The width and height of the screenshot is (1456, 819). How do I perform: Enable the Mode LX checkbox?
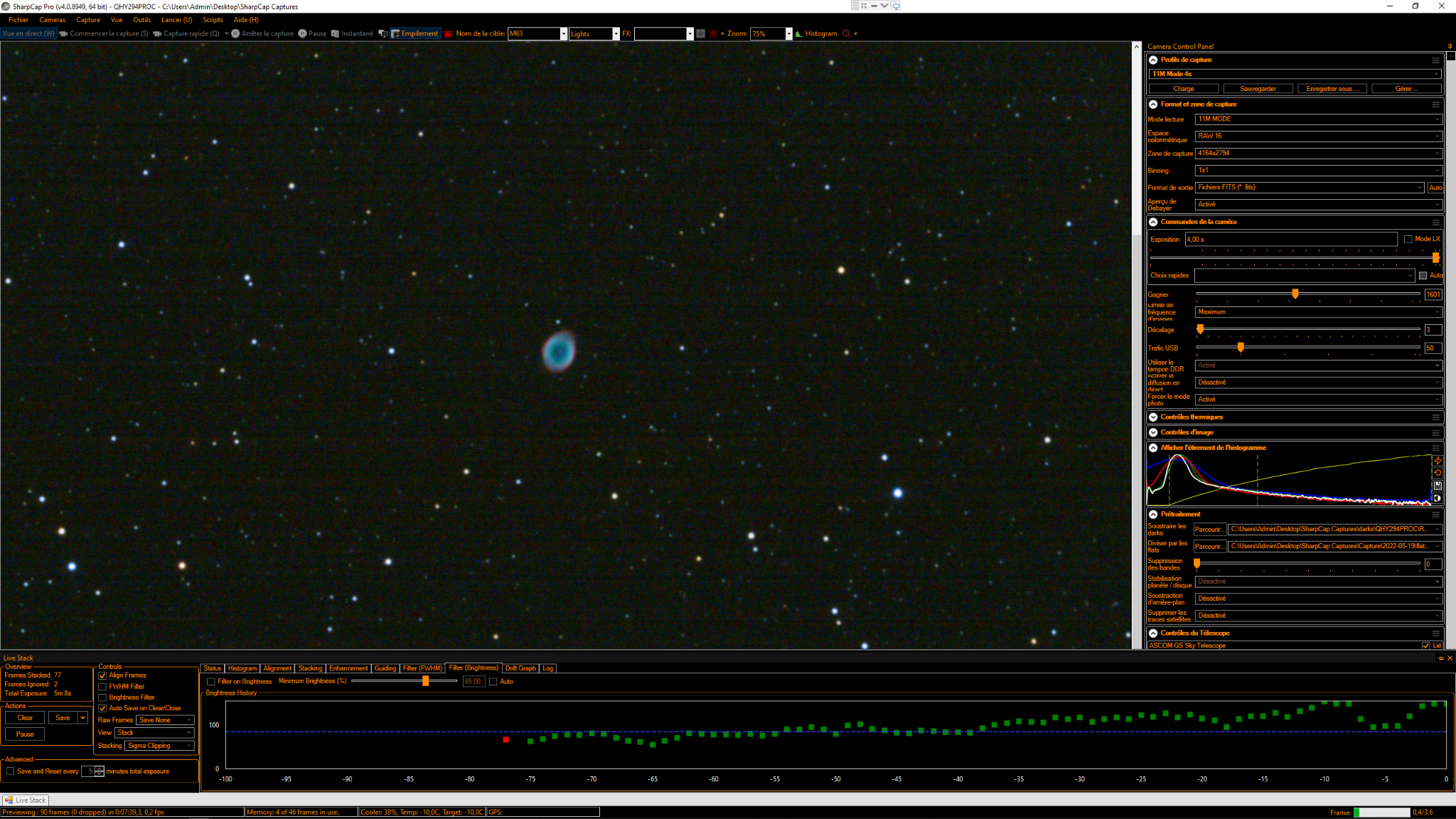tap(1408, 239)
